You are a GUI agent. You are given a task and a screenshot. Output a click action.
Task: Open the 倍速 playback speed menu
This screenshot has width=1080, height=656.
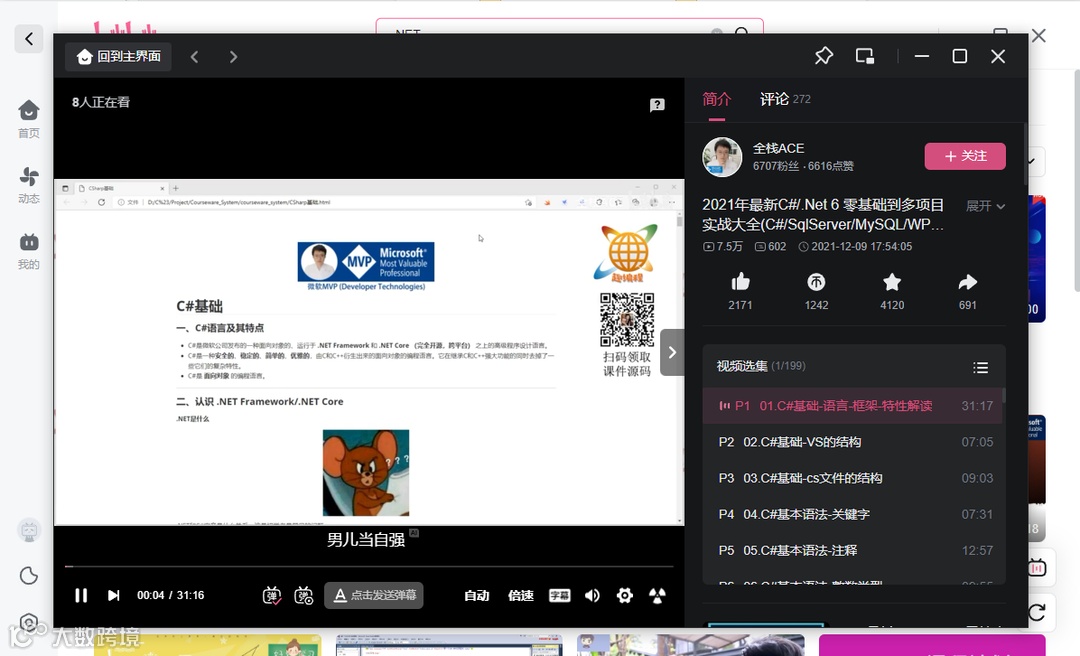coord(520,595)
